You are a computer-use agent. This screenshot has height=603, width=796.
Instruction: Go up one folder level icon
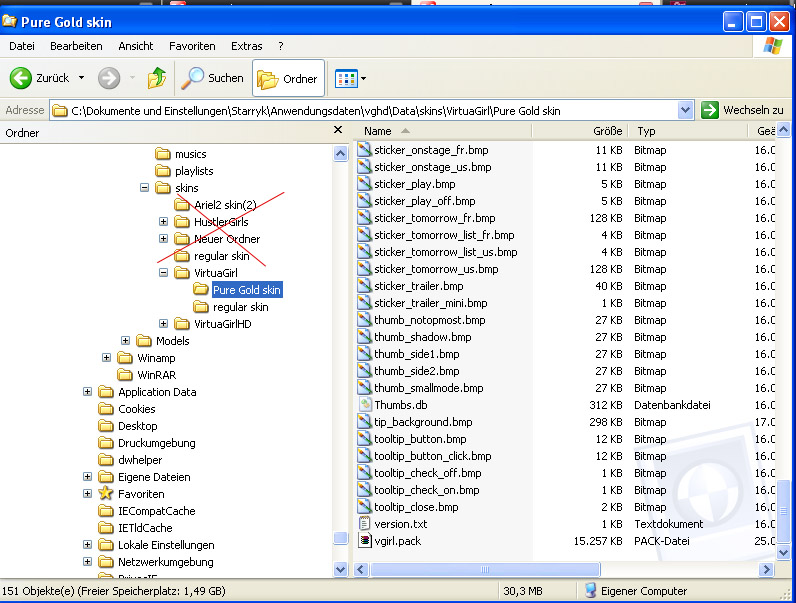point(157,78)
